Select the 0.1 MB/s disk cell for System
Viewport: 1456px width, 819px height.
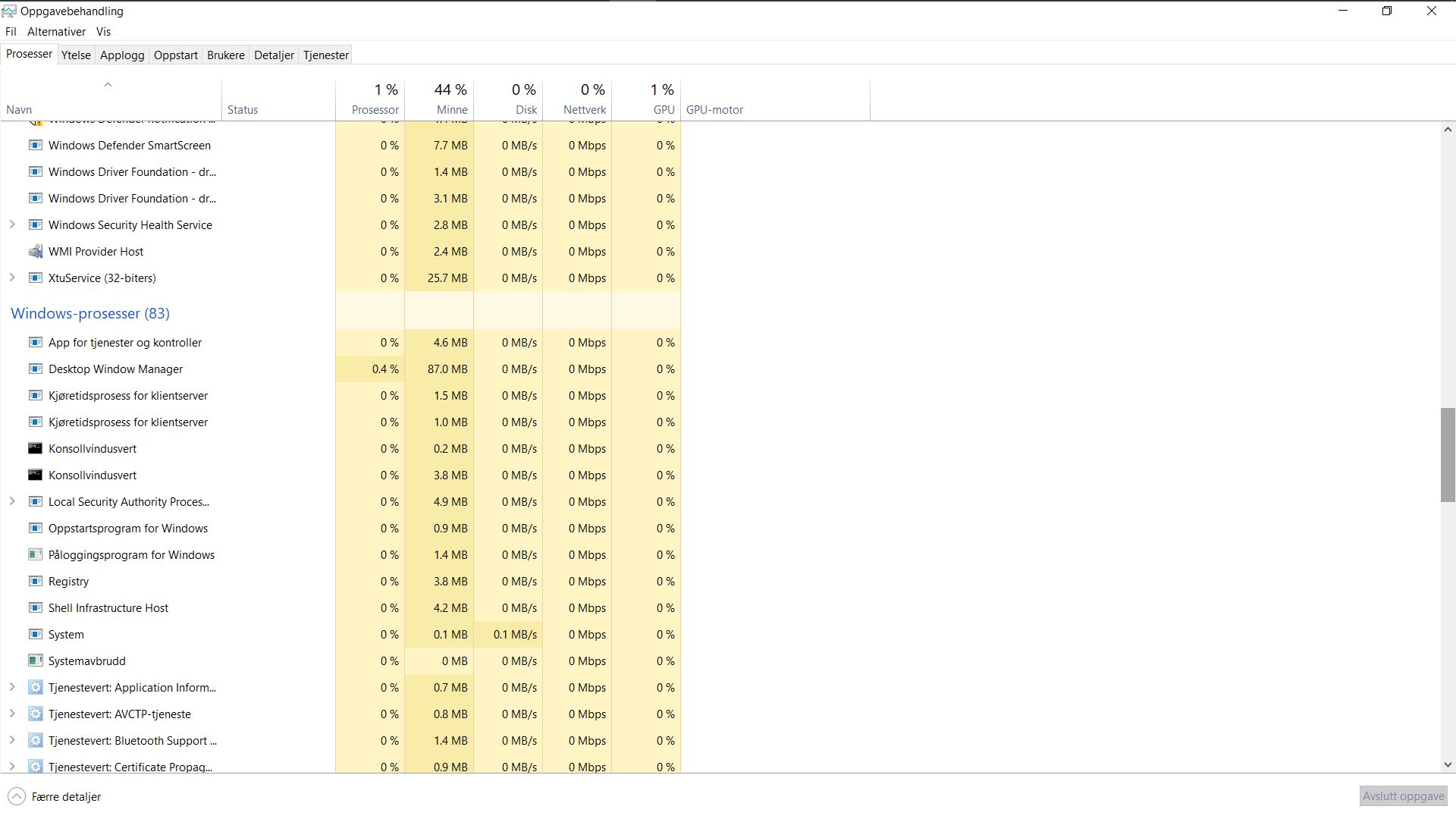(x=508, y=634)
